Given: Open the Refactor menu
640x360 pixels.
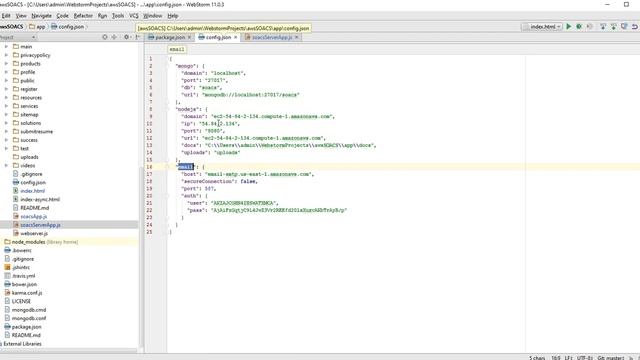Looking at the screenshot, I should click(x=83, y=16).
